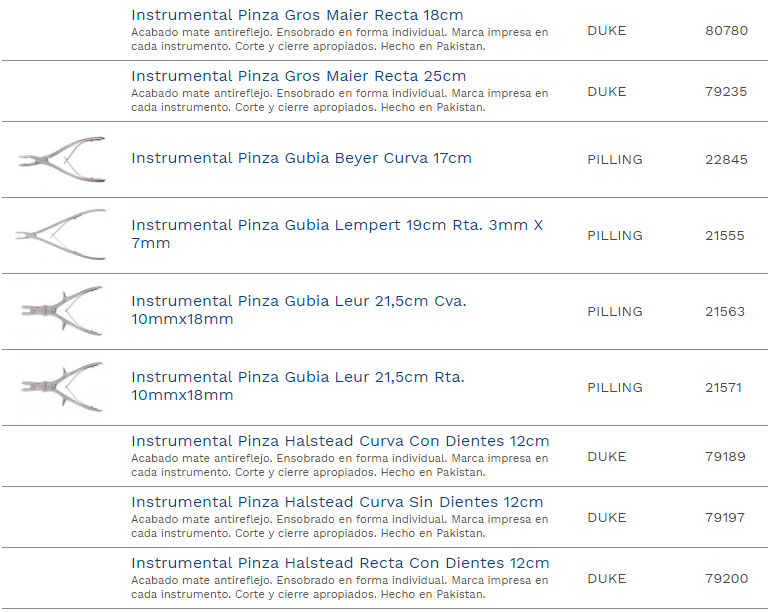The height and width of the screenshot is (612, 768).
Task: Open Instrumental Pinza Gros Maier Recta 25cm
Action: [x=298, y=76]
